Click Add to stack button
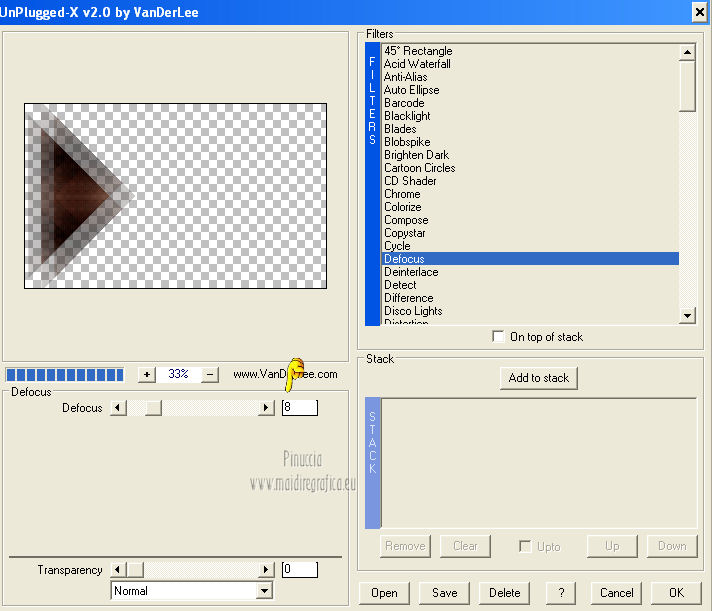The width and height of the screenshot is (712, 611). click(539, 378)
